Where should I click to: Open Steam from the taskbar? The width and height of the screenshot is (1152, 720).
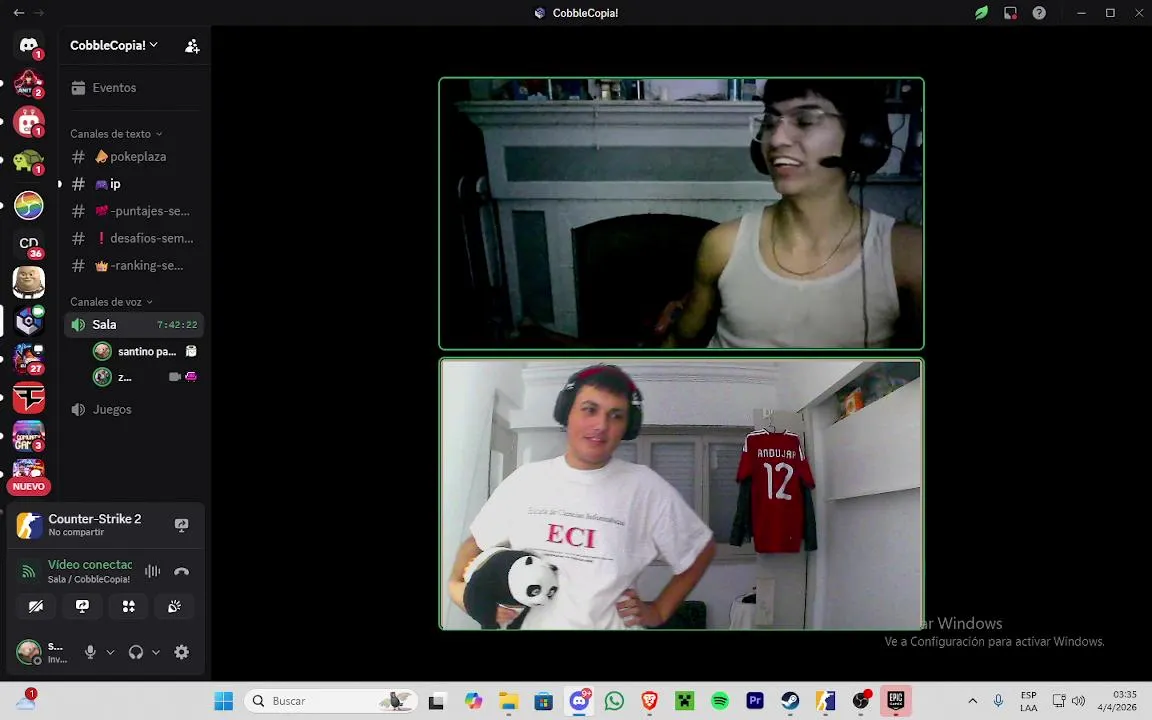click(790, 701)
